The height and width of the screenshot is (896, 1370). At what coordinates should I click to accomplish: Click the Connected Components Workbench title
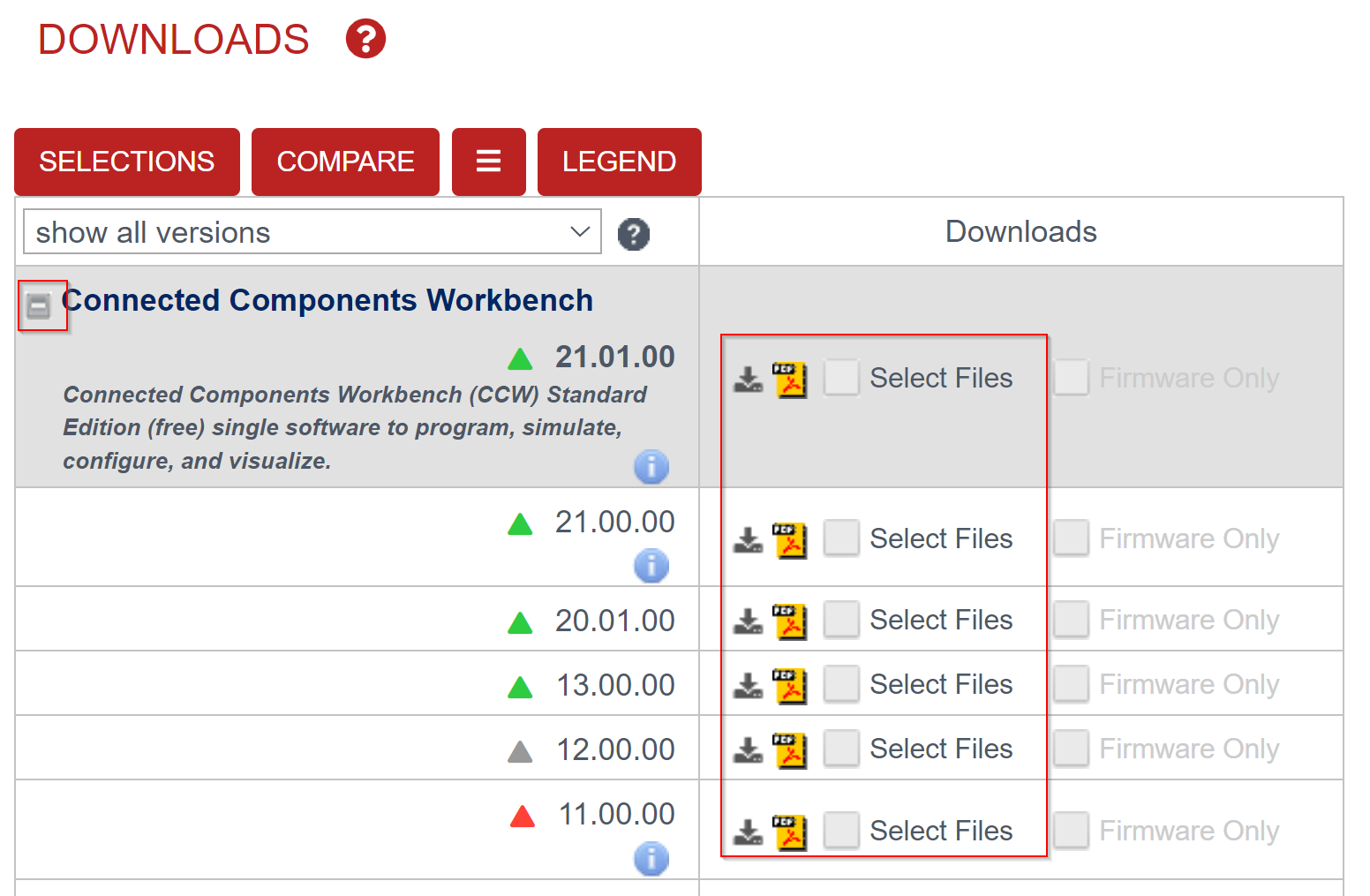327,300
